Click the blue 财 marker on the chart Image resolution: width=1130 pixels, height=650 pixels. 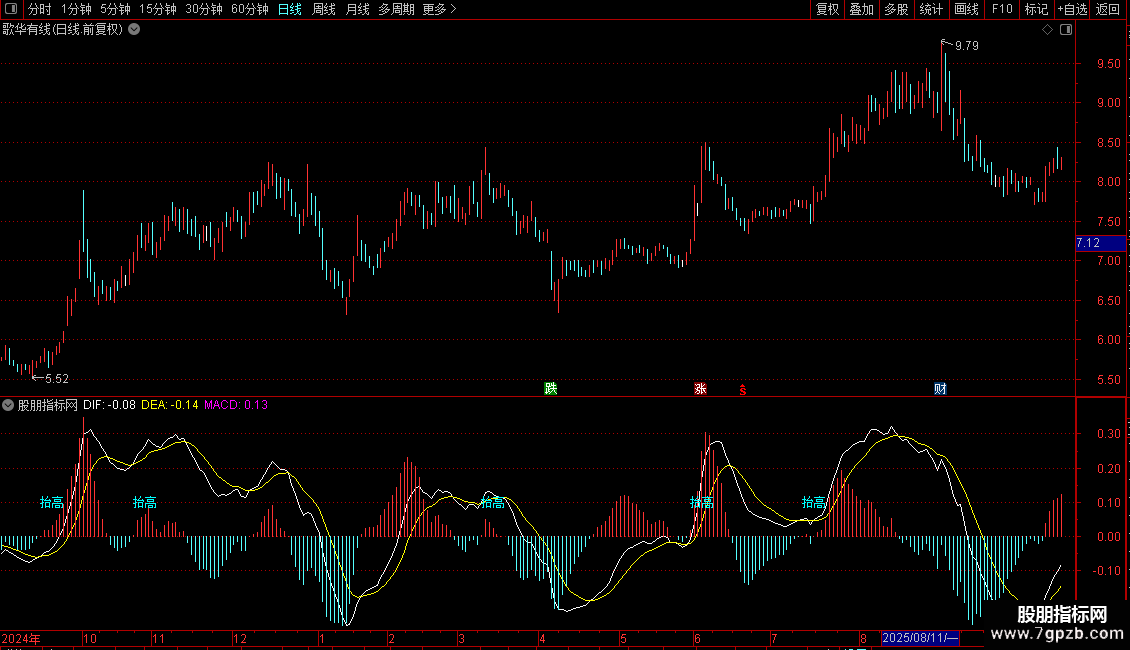point(940,388)
